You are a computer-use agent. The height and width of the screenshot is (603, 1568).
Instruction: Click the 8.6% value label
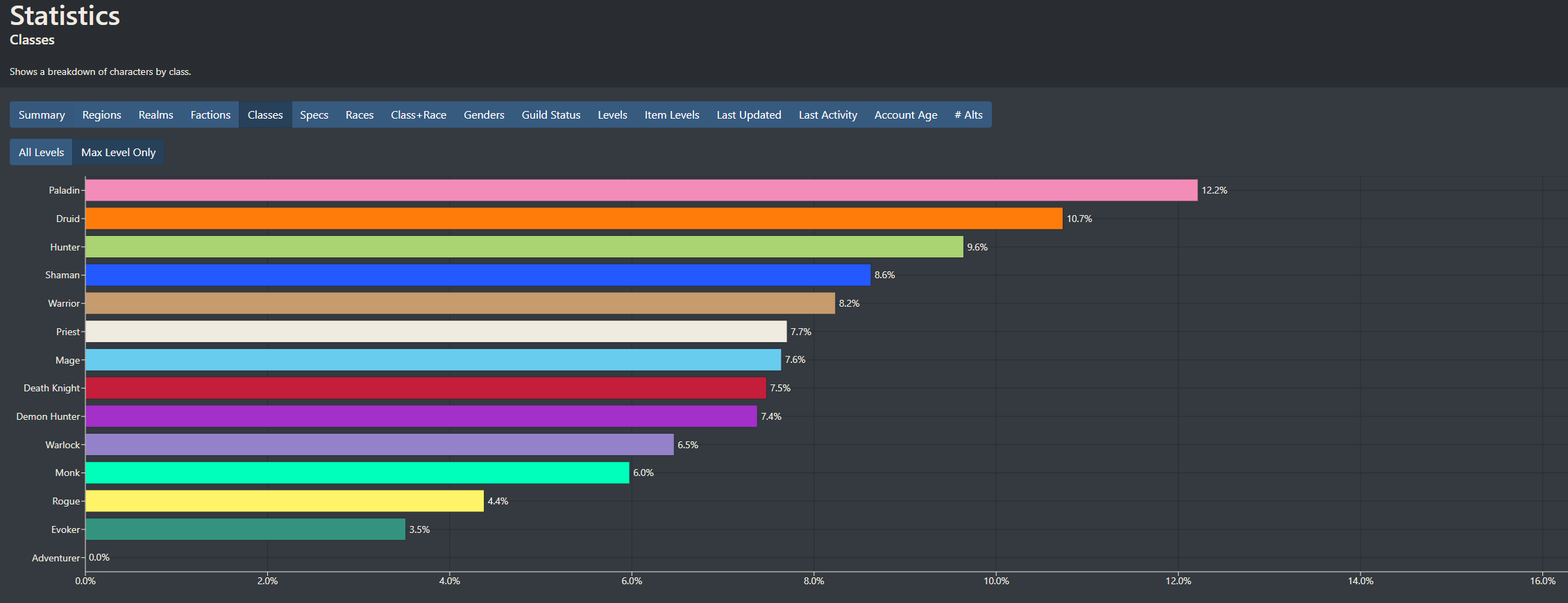[884, 275]
